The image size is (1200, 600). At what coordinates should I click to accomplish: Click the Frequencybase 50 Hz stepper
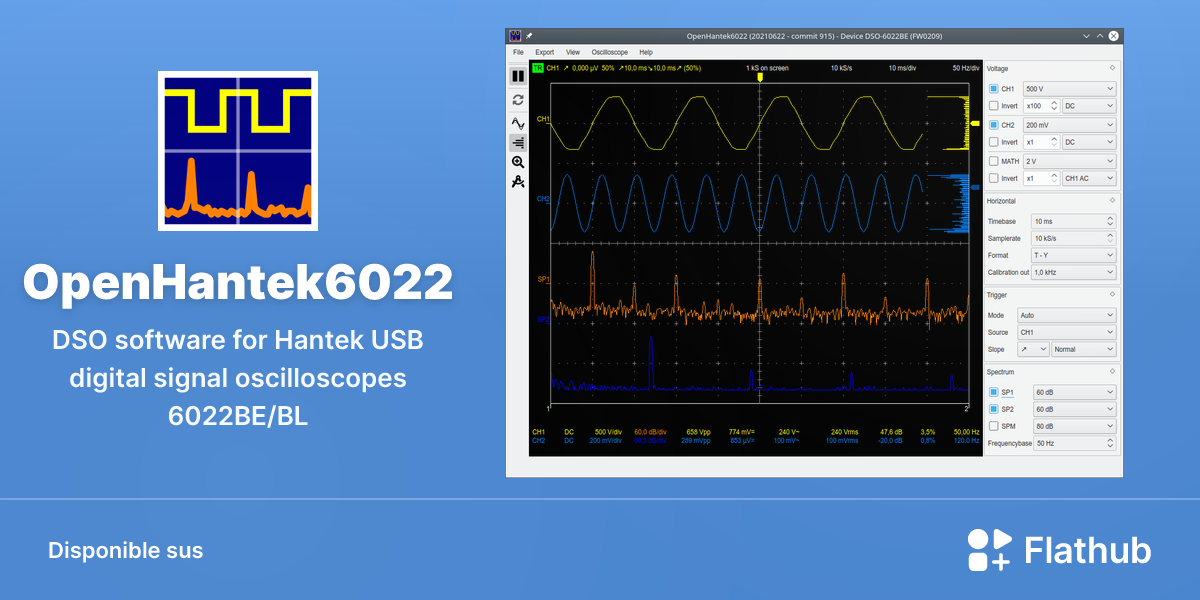[1074, 443]
